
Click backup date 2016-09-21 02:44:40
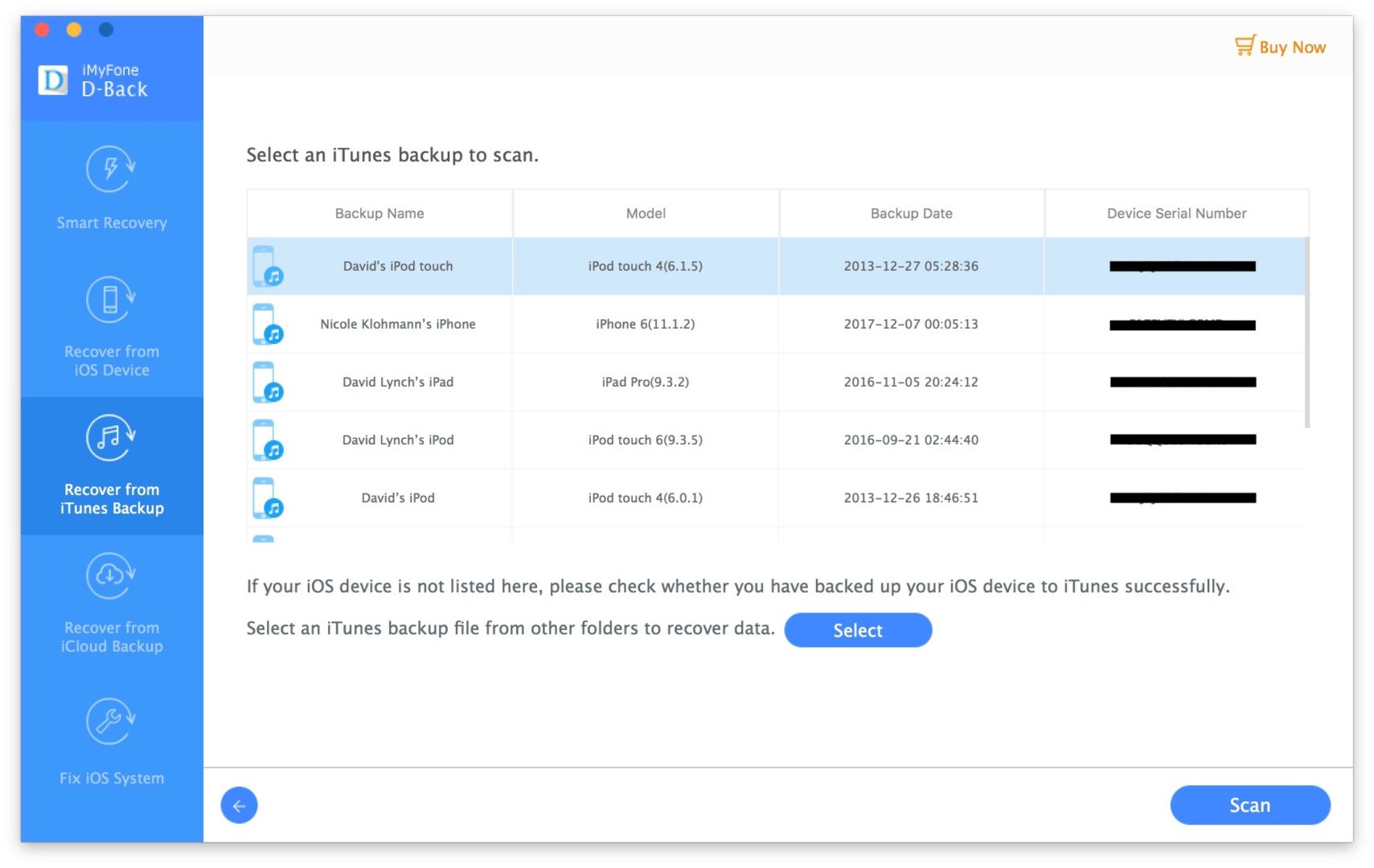(911, 440)
